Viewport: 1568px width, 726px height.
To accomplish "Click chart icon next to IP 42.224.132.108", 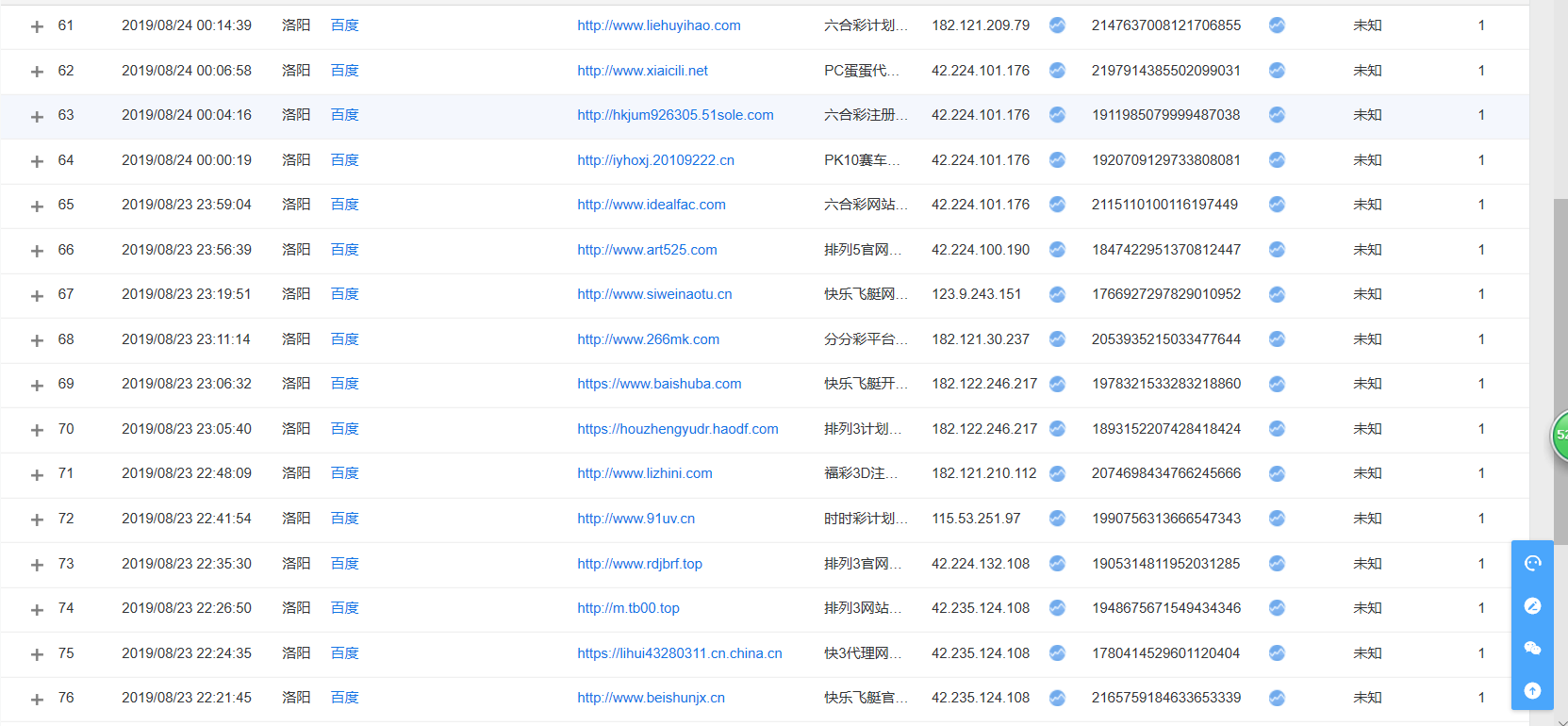I will pyautogui.click(x=1057, y=564).
